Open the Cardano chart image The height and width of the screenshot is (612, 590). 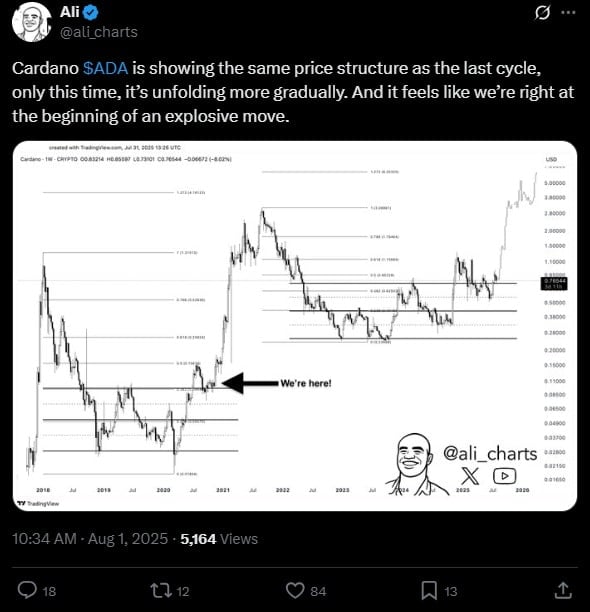click(295, 326)
